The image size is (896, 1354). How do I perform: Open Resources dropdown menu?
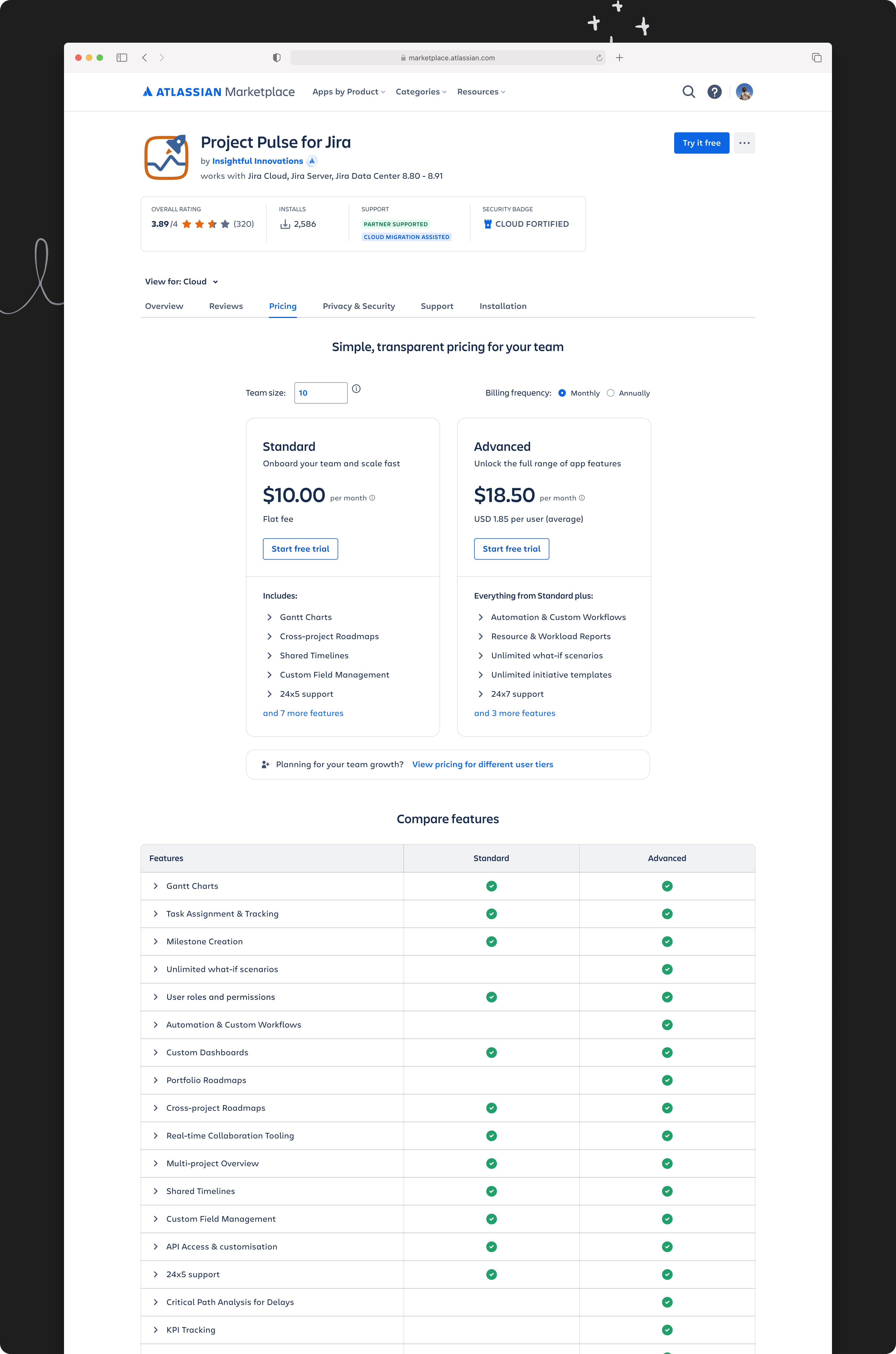(x=481, y=92)
